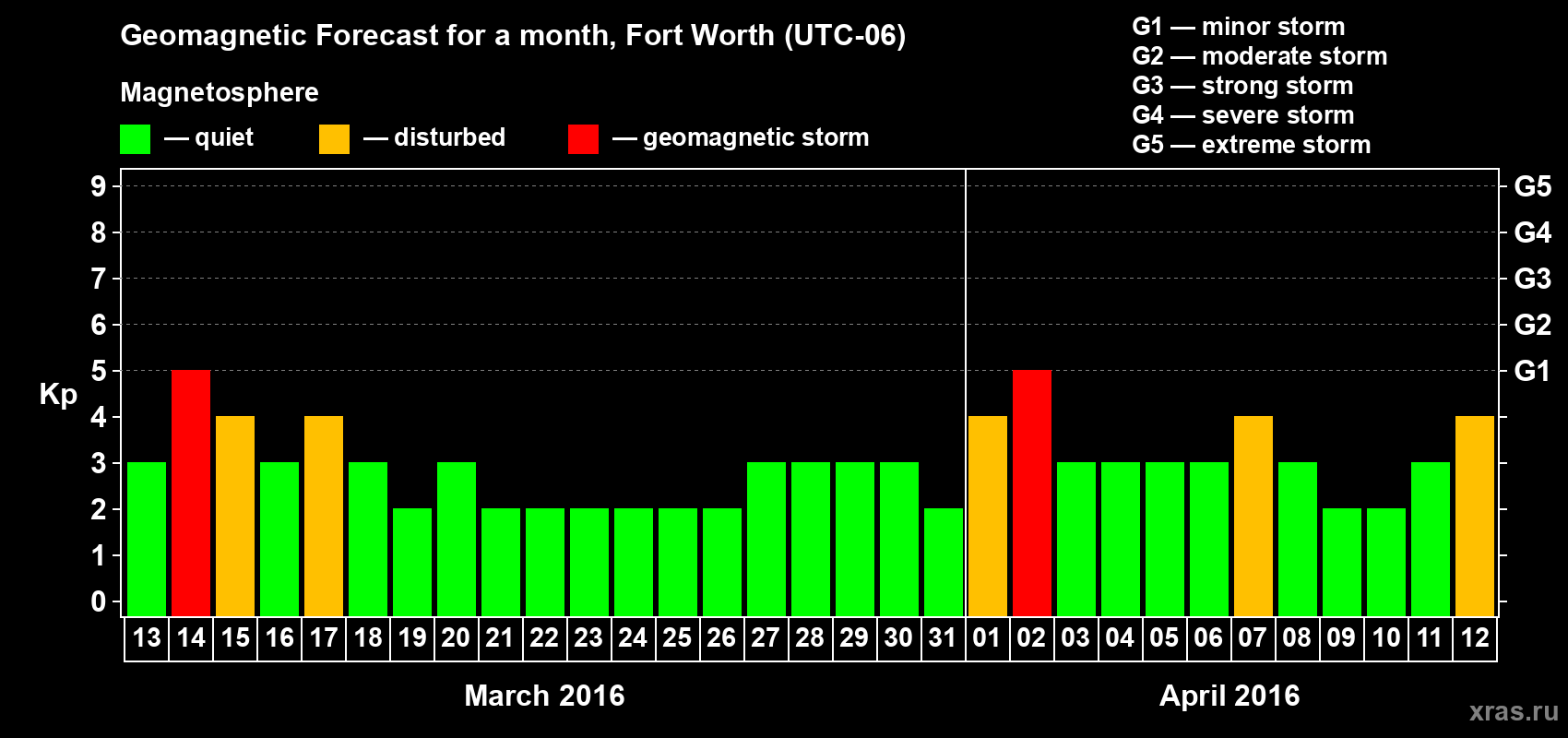
Task: Click the date label 26
Action: pyautogui.click(x=721, y=637)
